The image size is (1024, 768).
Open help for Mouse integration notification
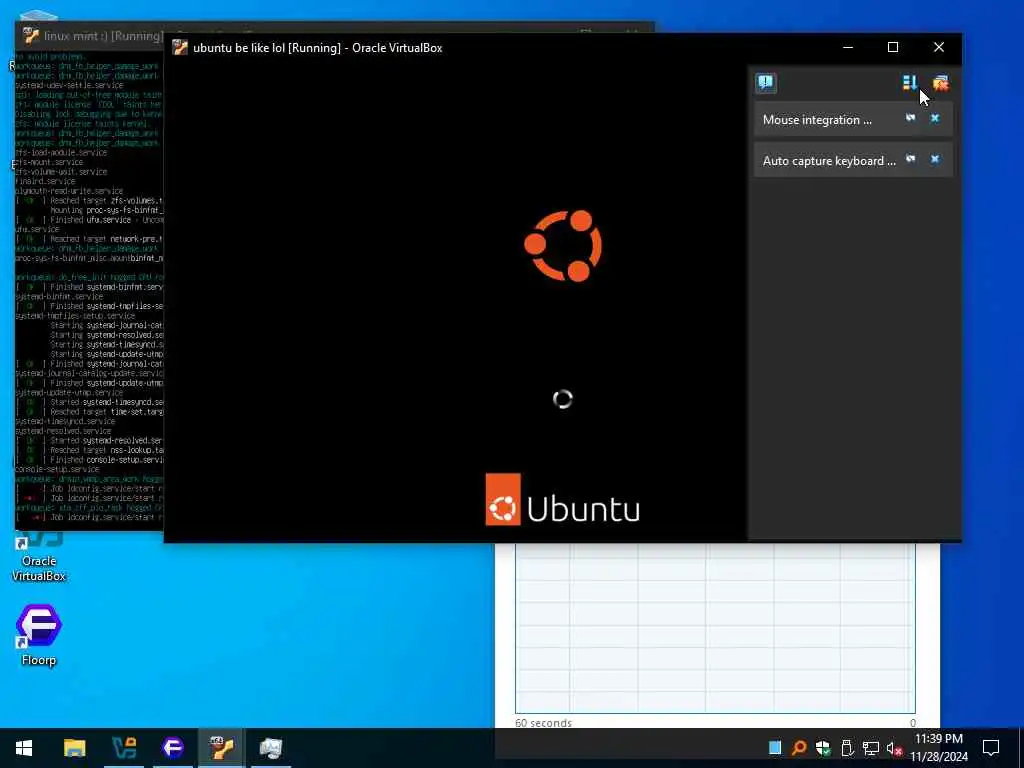(x=910, y=118)
